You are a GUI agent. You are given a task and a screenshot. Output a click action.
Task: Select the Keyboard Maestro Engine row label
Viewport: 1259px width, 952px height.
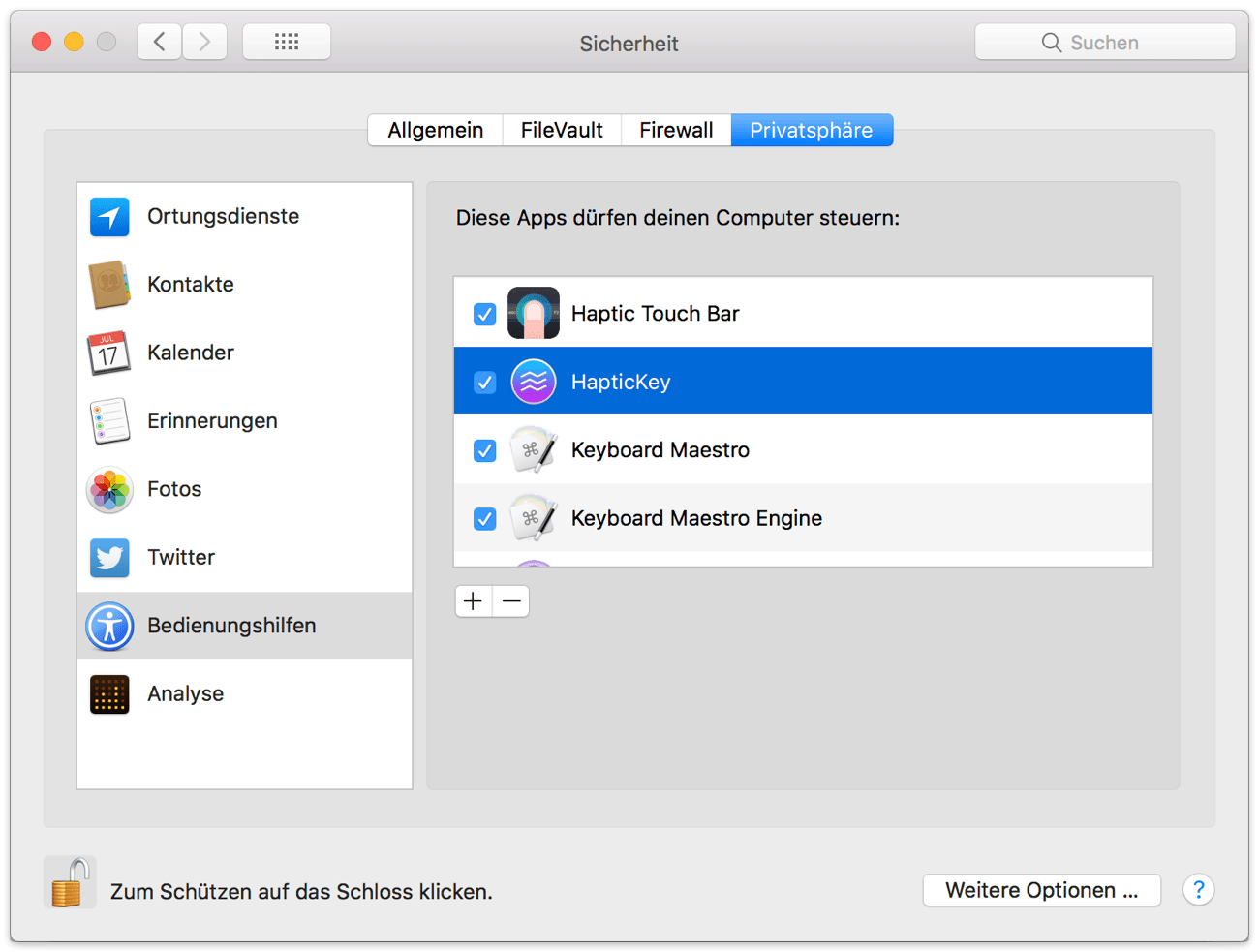click(696, 518)
